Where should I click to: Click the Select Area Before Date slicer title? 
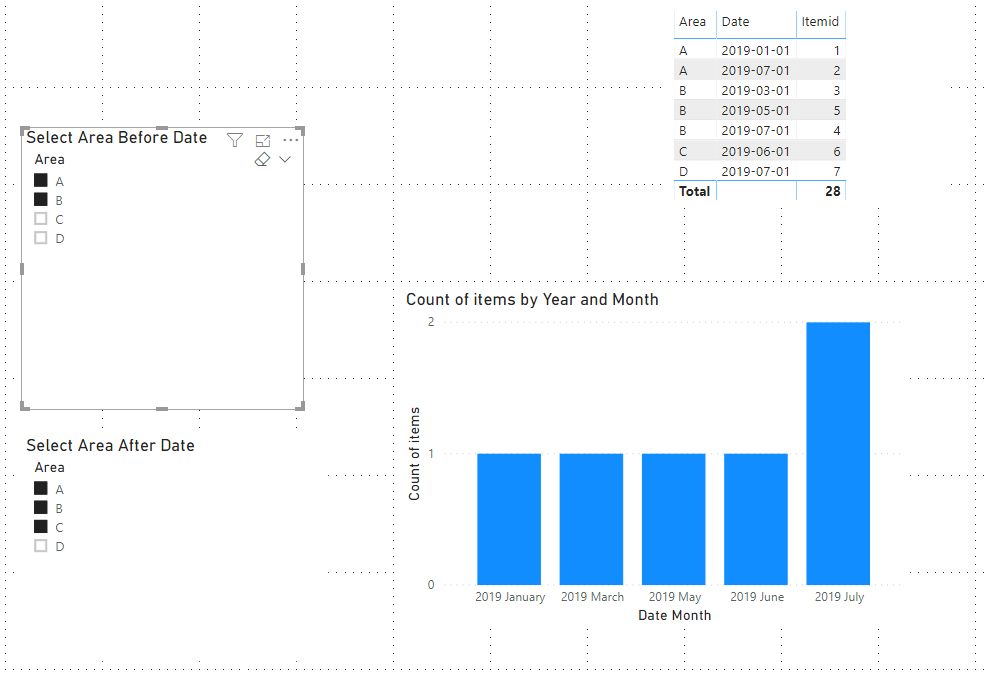117,138
